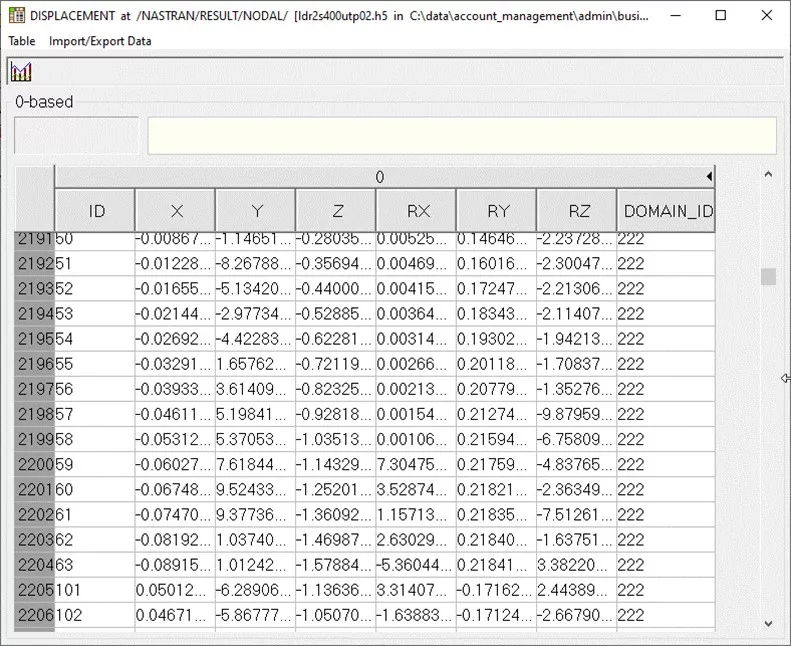Screen dimensions: 791x646
Task: Click the HDFView table icon in title bar
Action: coord(16,16)
